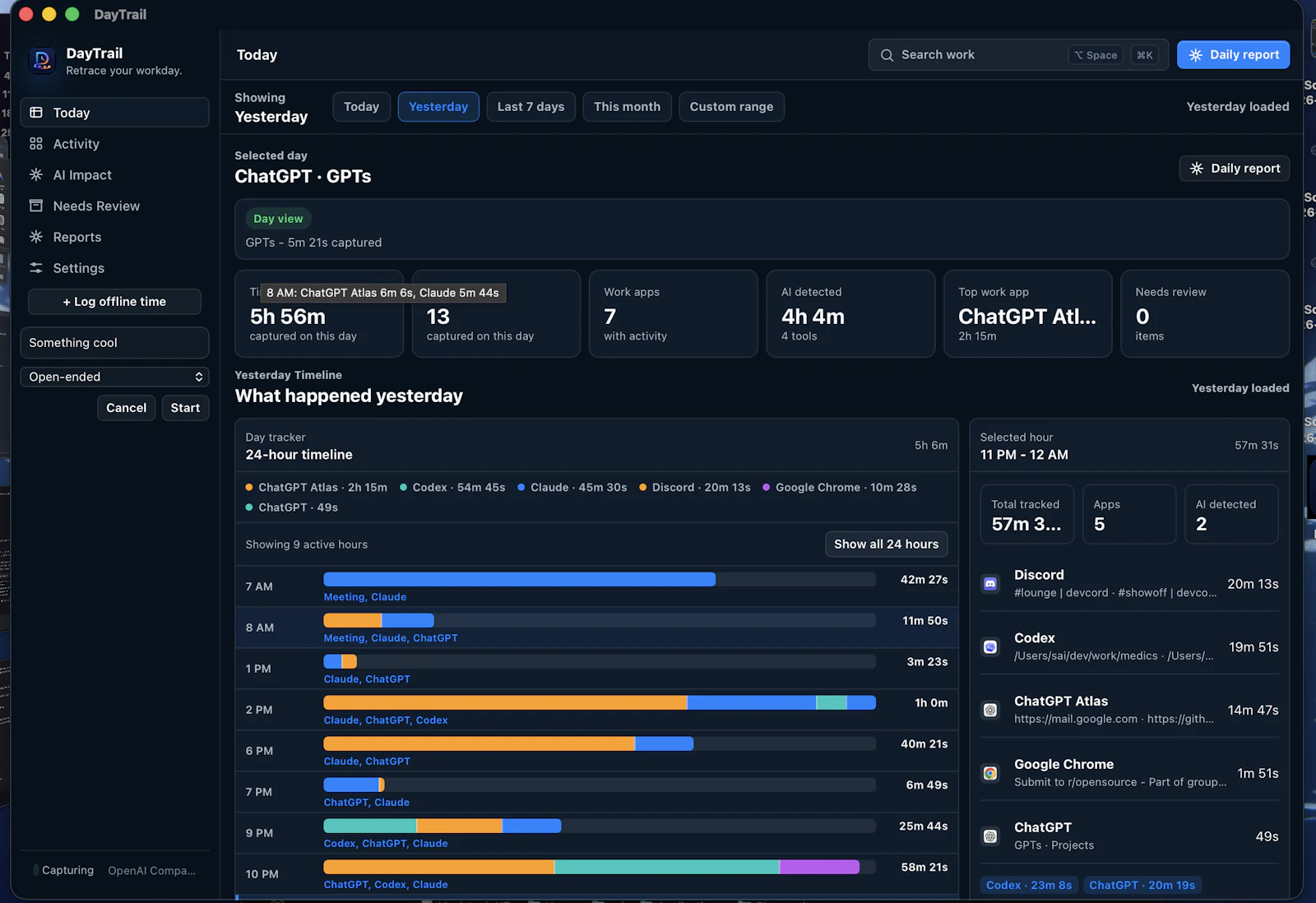1316x903 pixels.
Task: Click the Search work field
Action: pos(1018,55)
